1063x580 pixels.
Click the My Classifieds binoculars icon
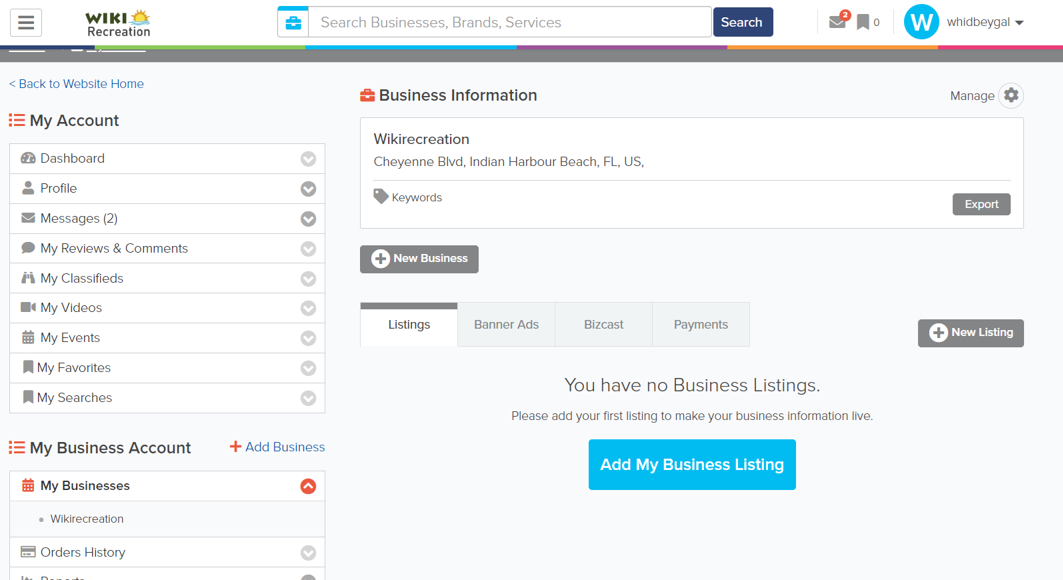coord(28,278)
